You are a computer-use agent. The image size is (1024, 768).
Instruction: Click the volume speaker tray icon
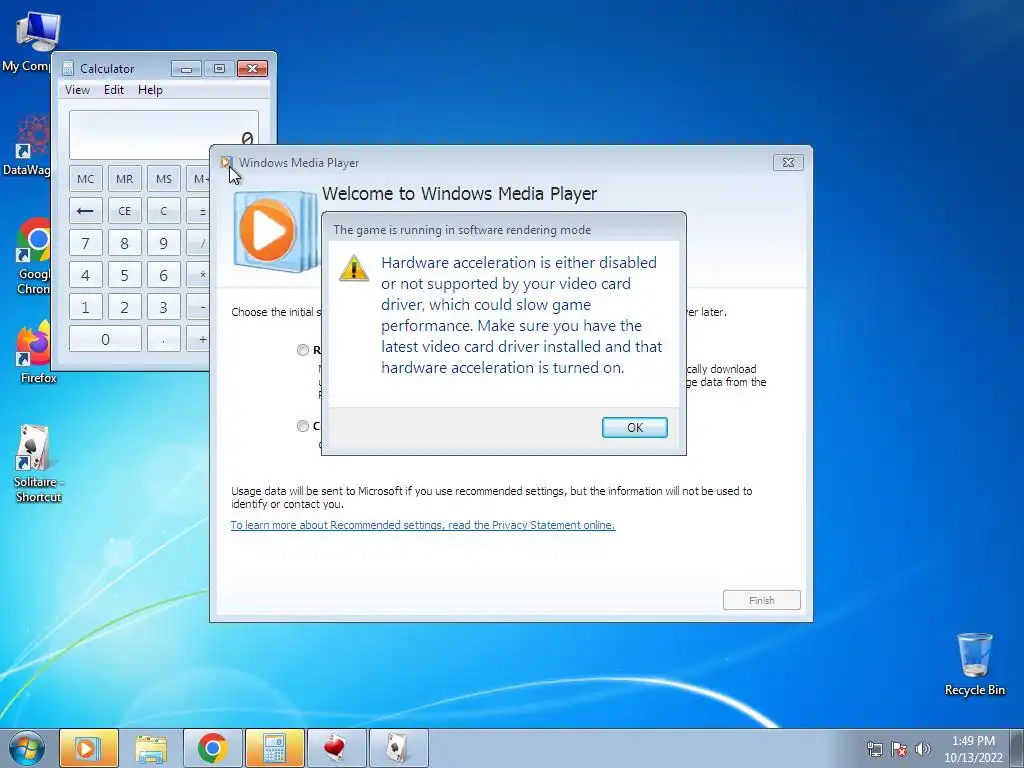tap(923, 749)
